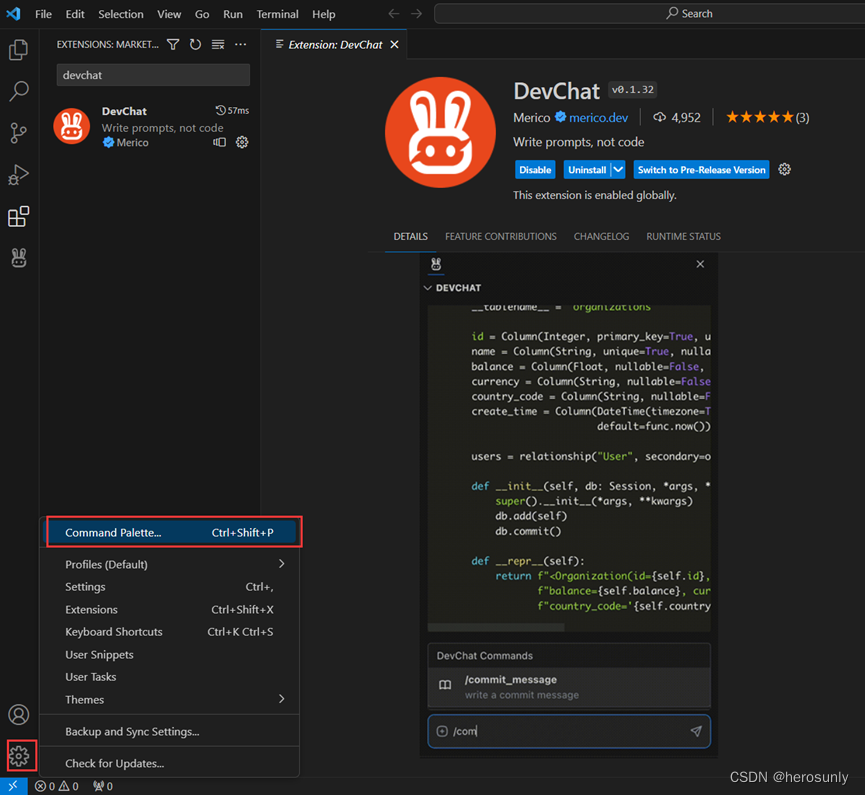865x795 pixels.
Task: Click the DevChat list item manage gear
Action: [x=242, y=142]
